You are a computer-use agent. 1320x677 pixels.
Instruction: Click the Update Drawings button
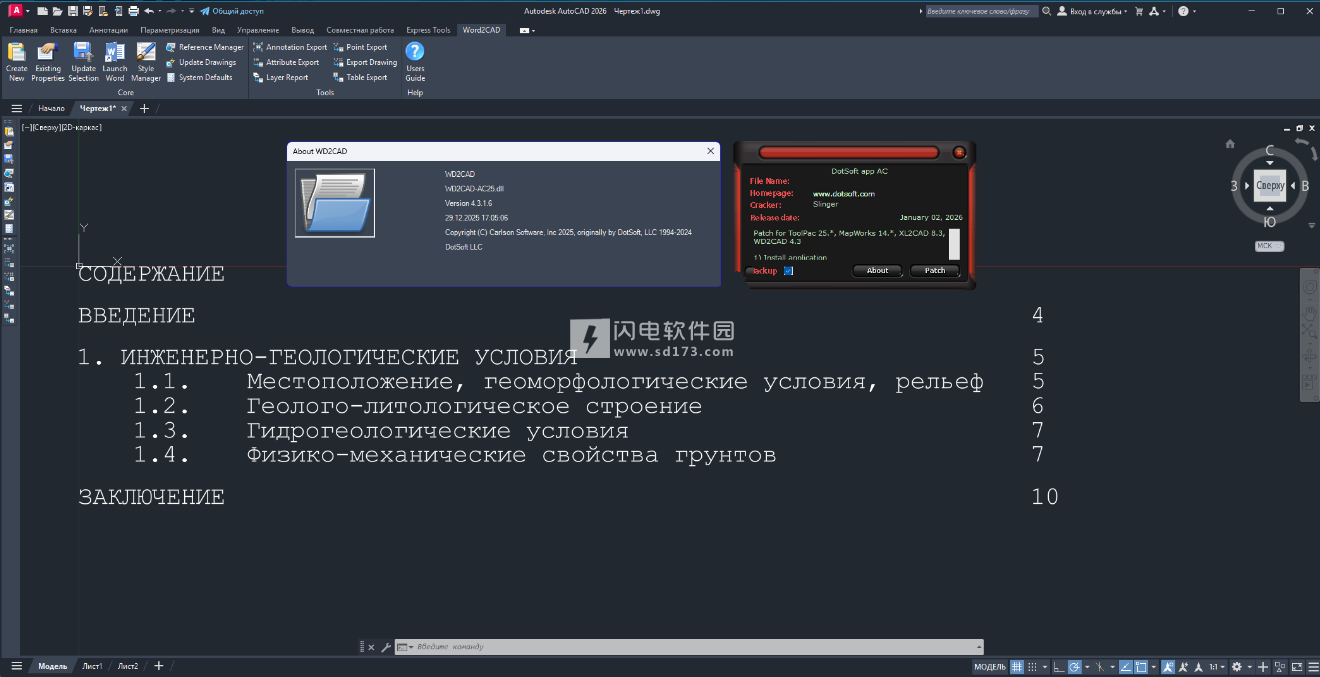(x=207, y=62)
